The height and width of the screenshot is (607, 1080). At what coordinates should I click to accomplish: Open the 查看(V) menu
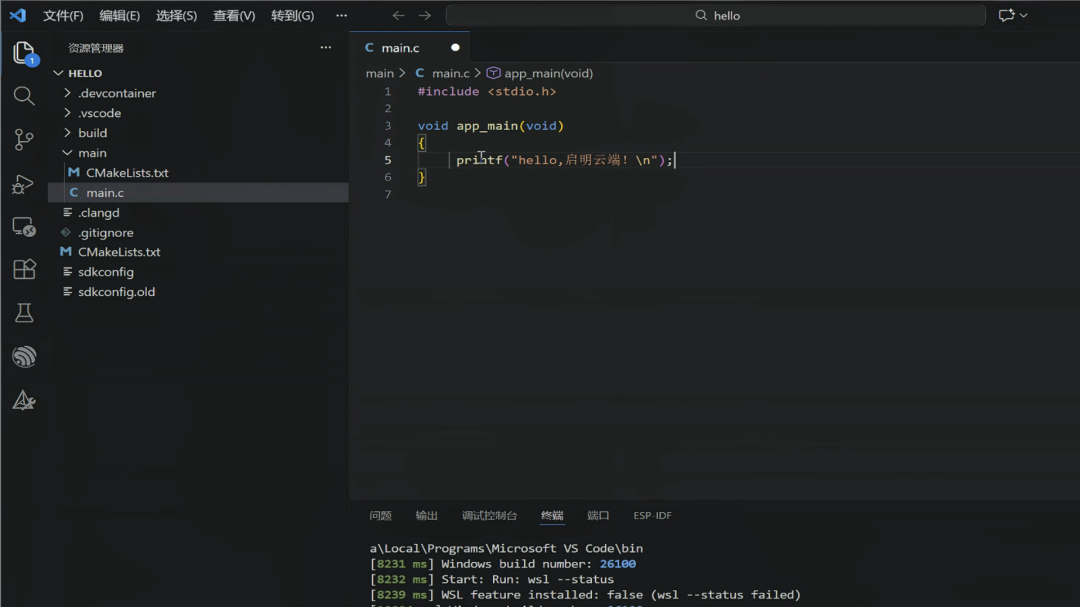tap(234, 15)
